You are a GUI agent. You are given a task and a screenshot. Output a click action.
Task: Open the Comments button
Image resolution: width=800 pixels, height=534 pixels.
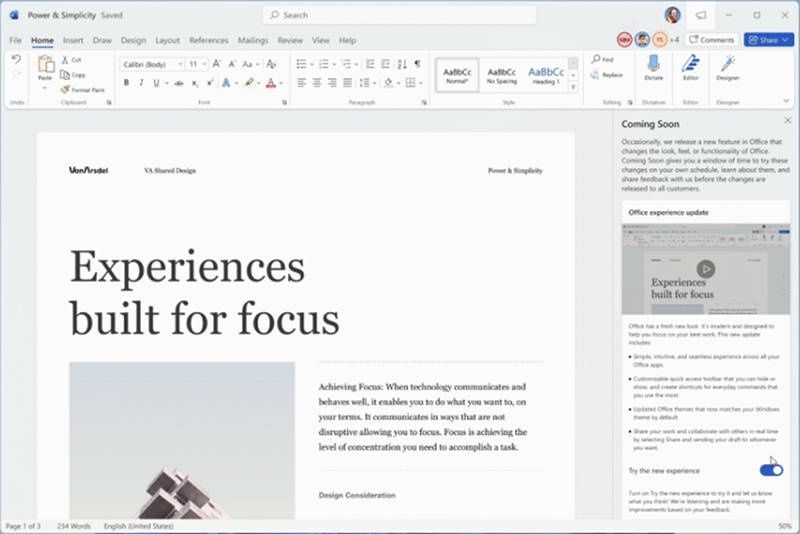pyautogui.click(x=712, y=40)
